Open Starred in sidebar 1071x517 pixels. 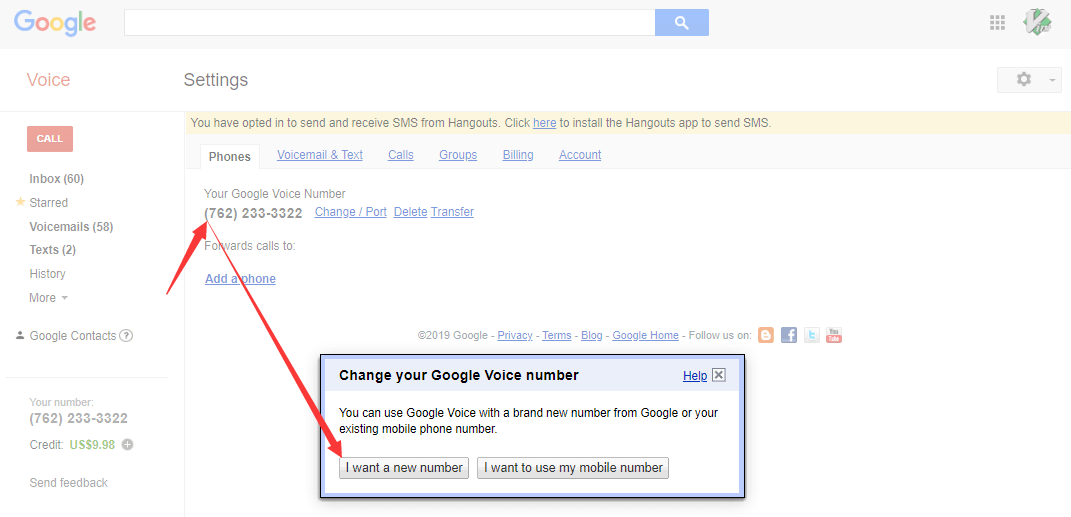pos(48,203)
